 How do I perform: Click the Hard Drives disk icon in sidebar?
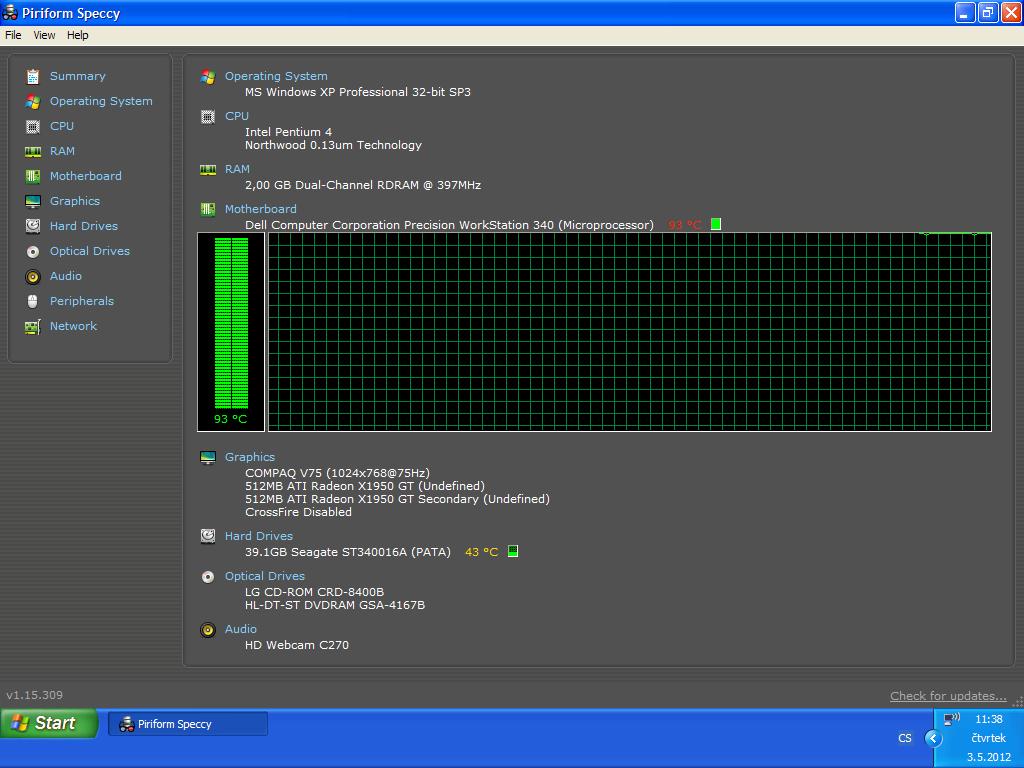[x=33, y=226]
